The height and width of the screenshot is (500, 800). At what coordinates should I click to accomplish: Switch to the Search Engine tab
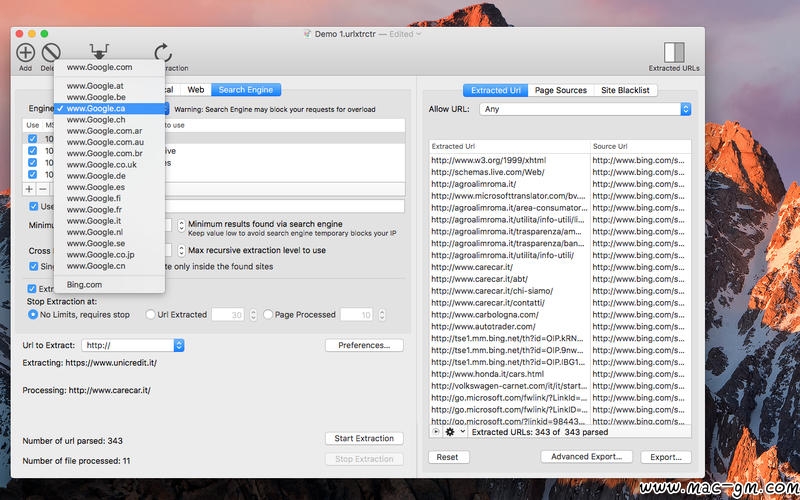tap(246, 90)
